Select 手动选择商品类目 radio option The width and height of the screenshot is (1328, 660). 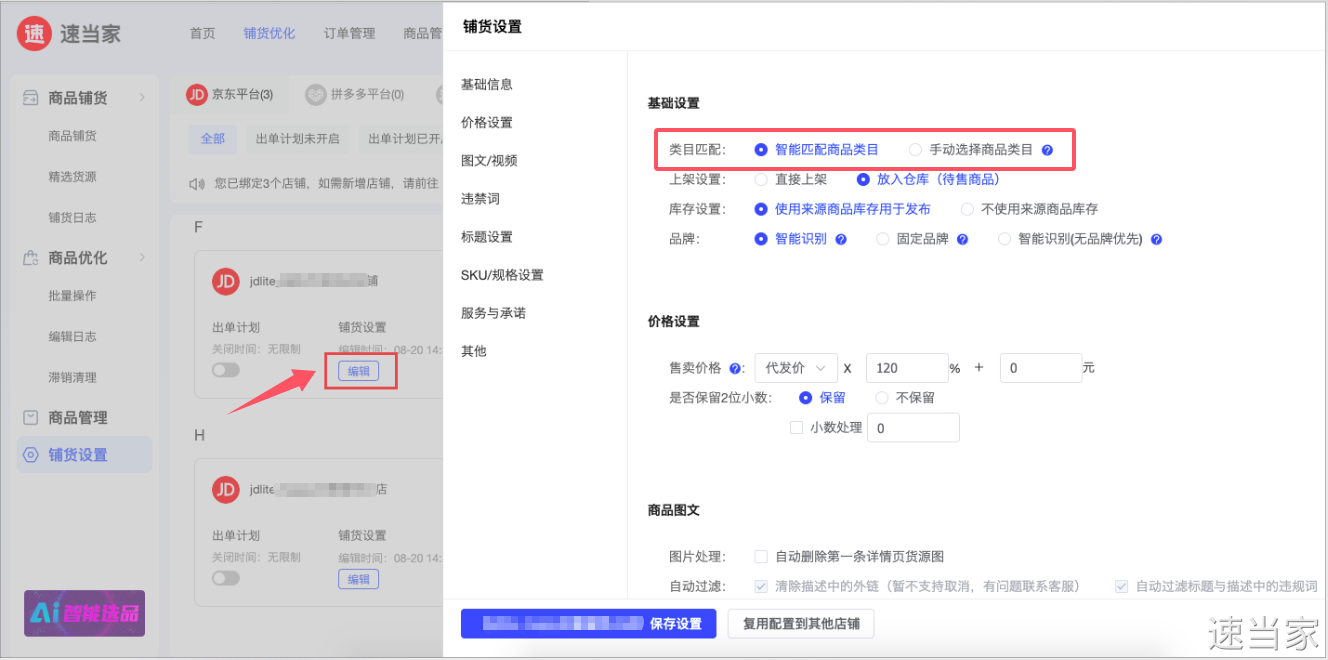pos(915,150)
